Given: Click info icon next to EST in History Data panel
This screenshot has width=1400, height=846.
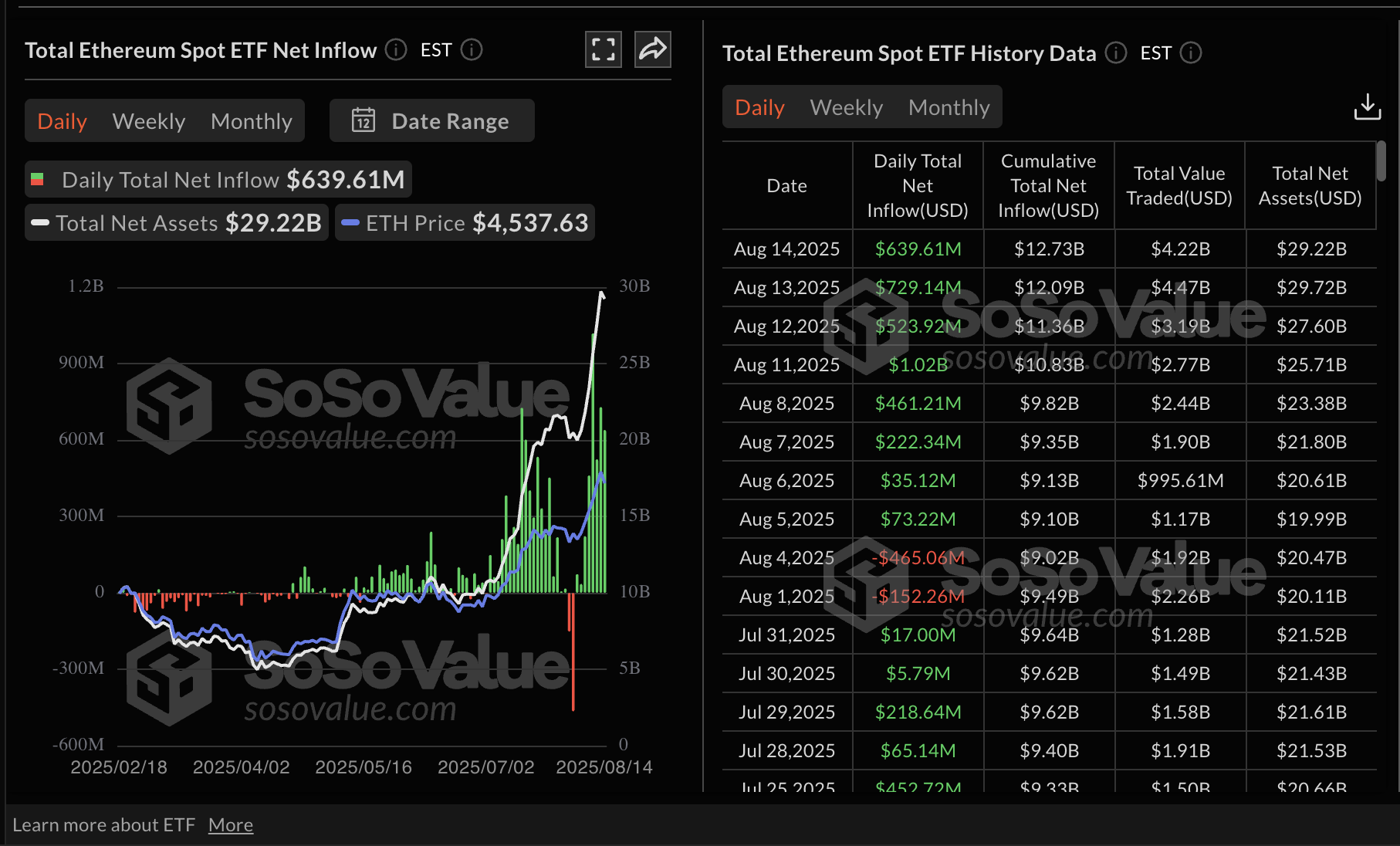Looking at the screenshot, I should 1191,53.
